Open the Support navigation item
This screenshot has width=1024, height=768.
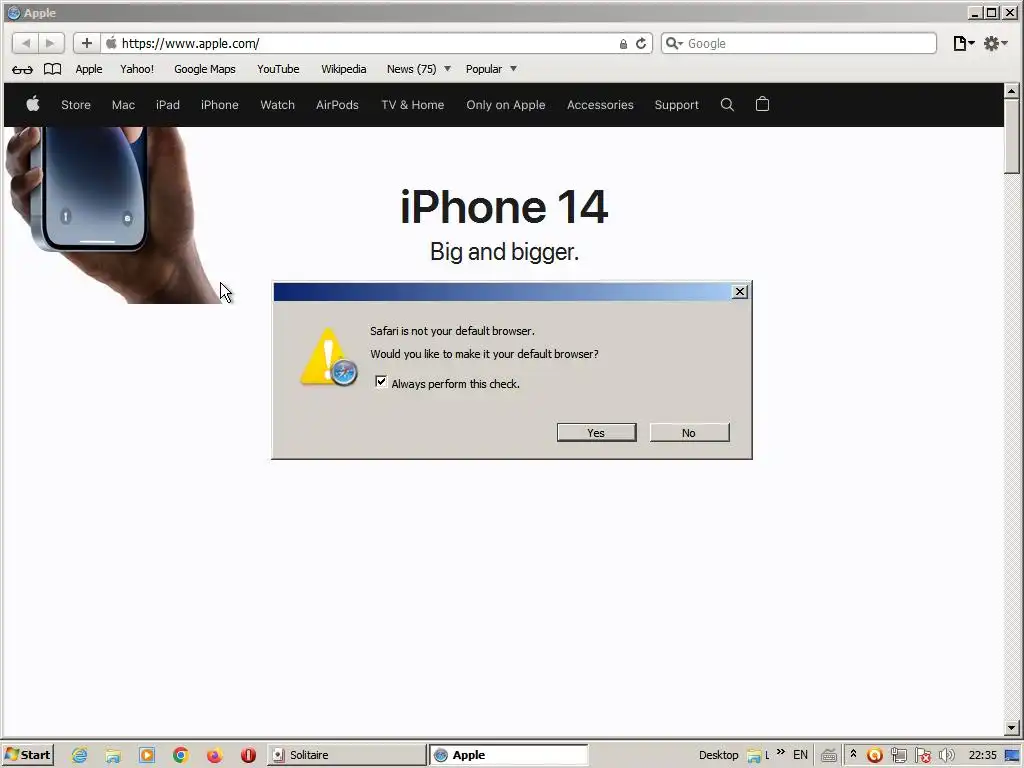[x=677, y=104]
